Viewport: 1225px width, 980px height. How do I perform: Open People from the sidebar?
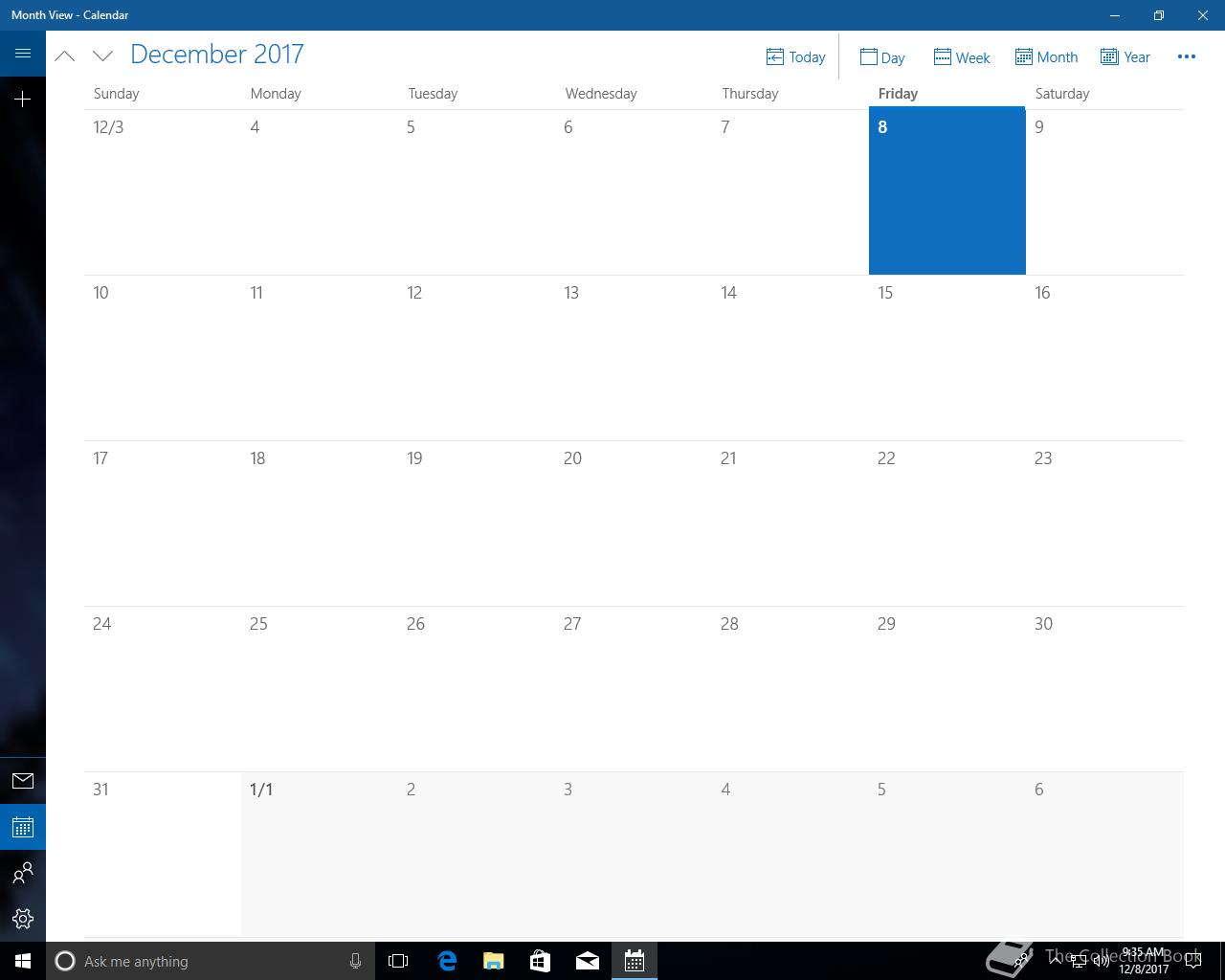point(23,873)
